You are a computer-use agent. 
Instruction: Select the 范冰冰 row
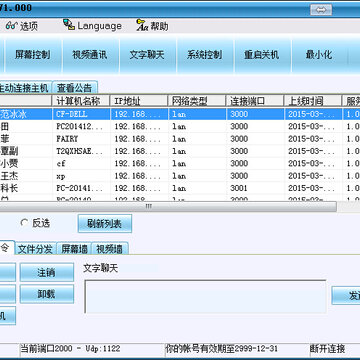tap(180, 114)
